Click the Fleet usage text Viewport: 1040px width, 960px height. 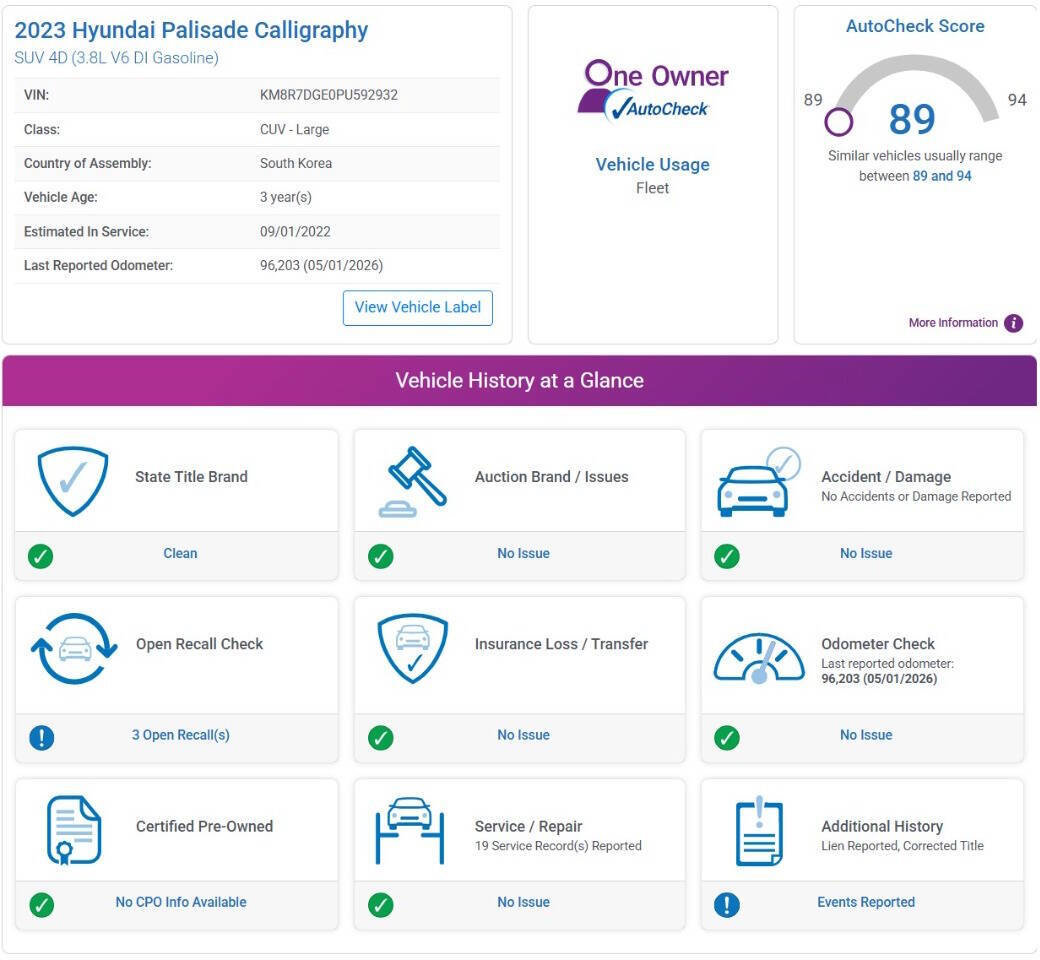click(x=653, y=188)
